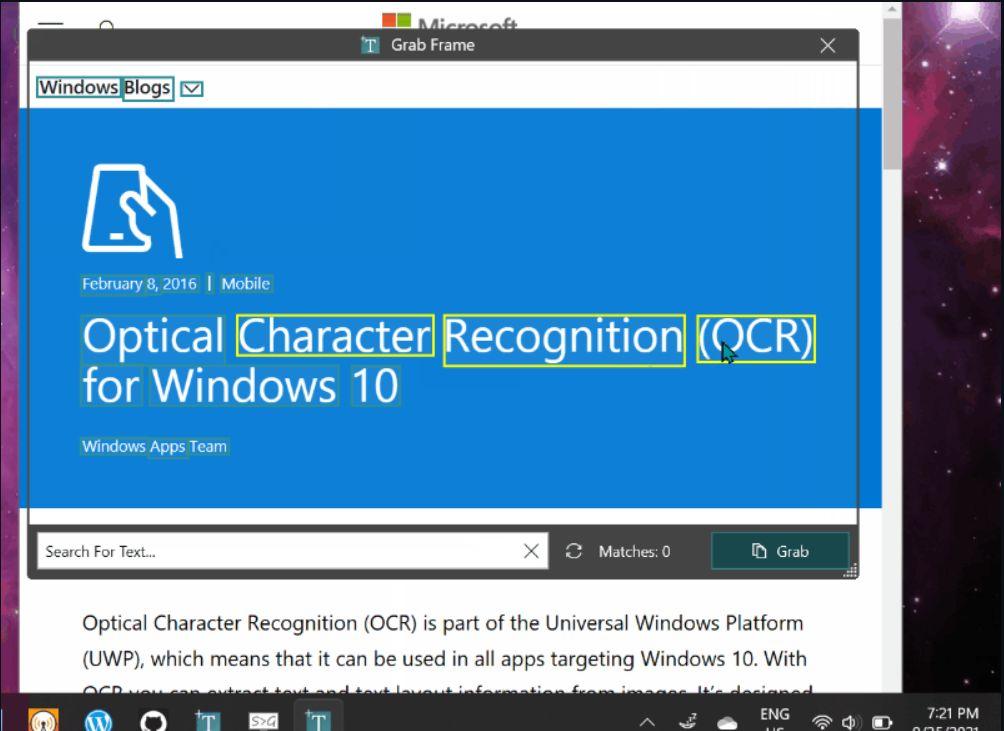Open the hamburger menu on the Microsoft page
The image size is (1004, 731).
(51, 24)
